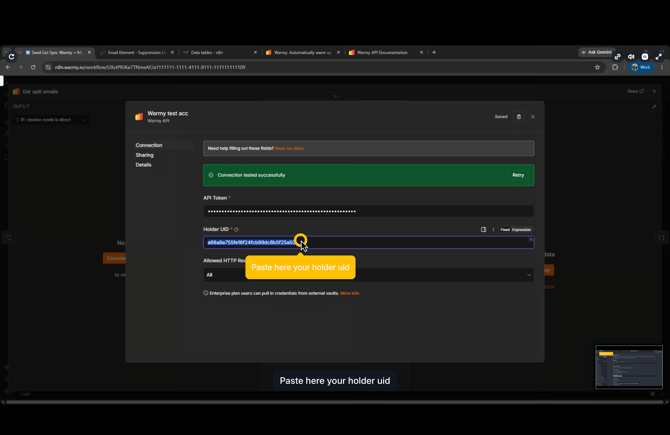The width and height of the screenshot is (670, 435).
Task: Bookmark this page with star icon
Action: click(x=597, y=67)
